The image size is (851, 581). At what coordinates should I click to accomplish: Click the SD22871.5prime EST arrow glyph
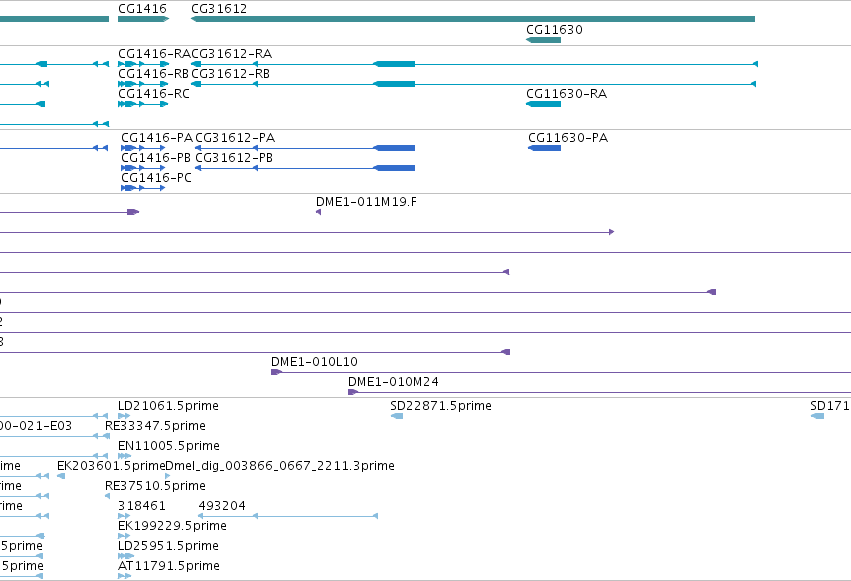tap(397, 416)
